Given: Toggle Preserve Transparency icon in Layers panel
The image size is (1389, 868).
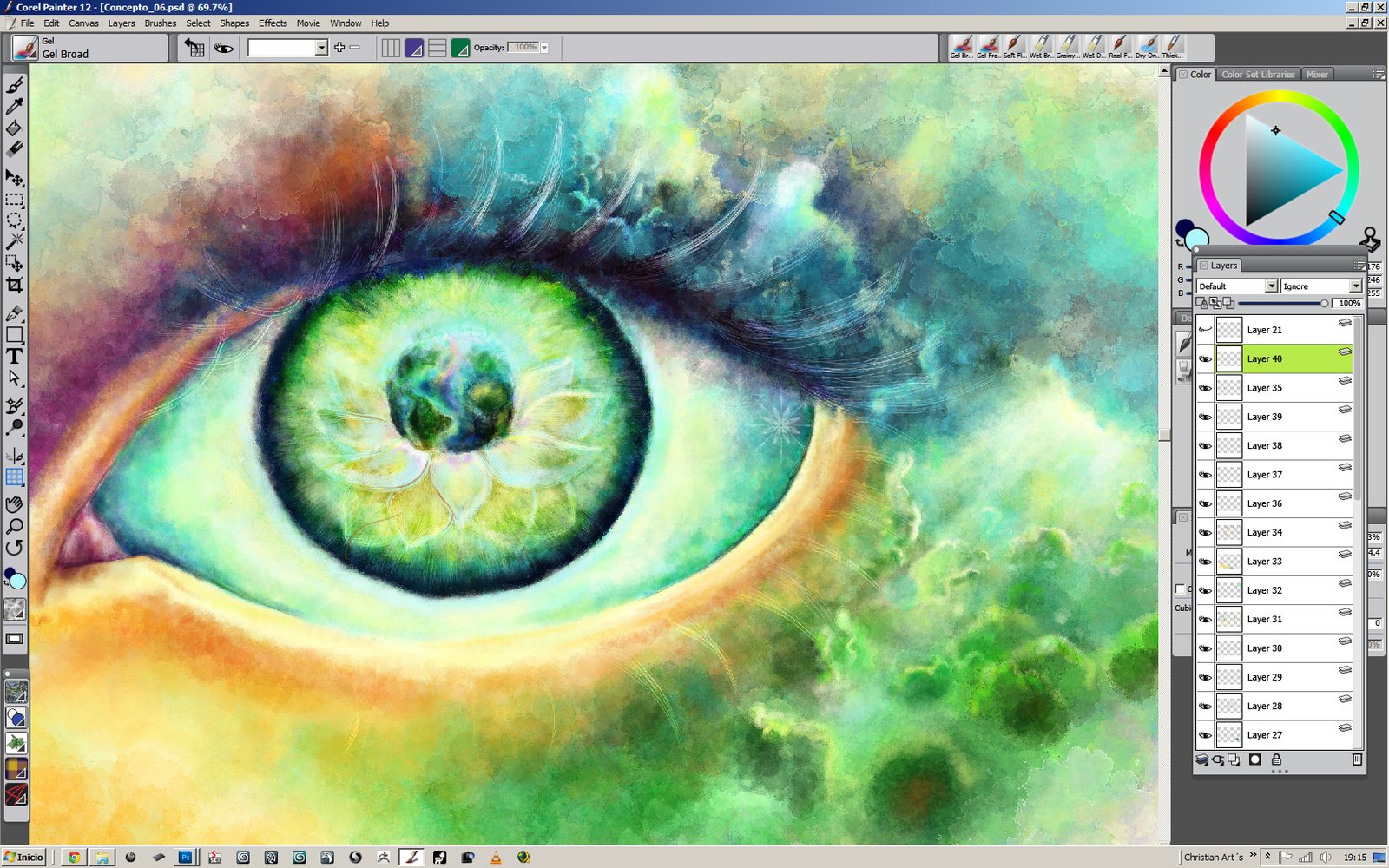Looking at the screenshot, I should point(1201,303).
